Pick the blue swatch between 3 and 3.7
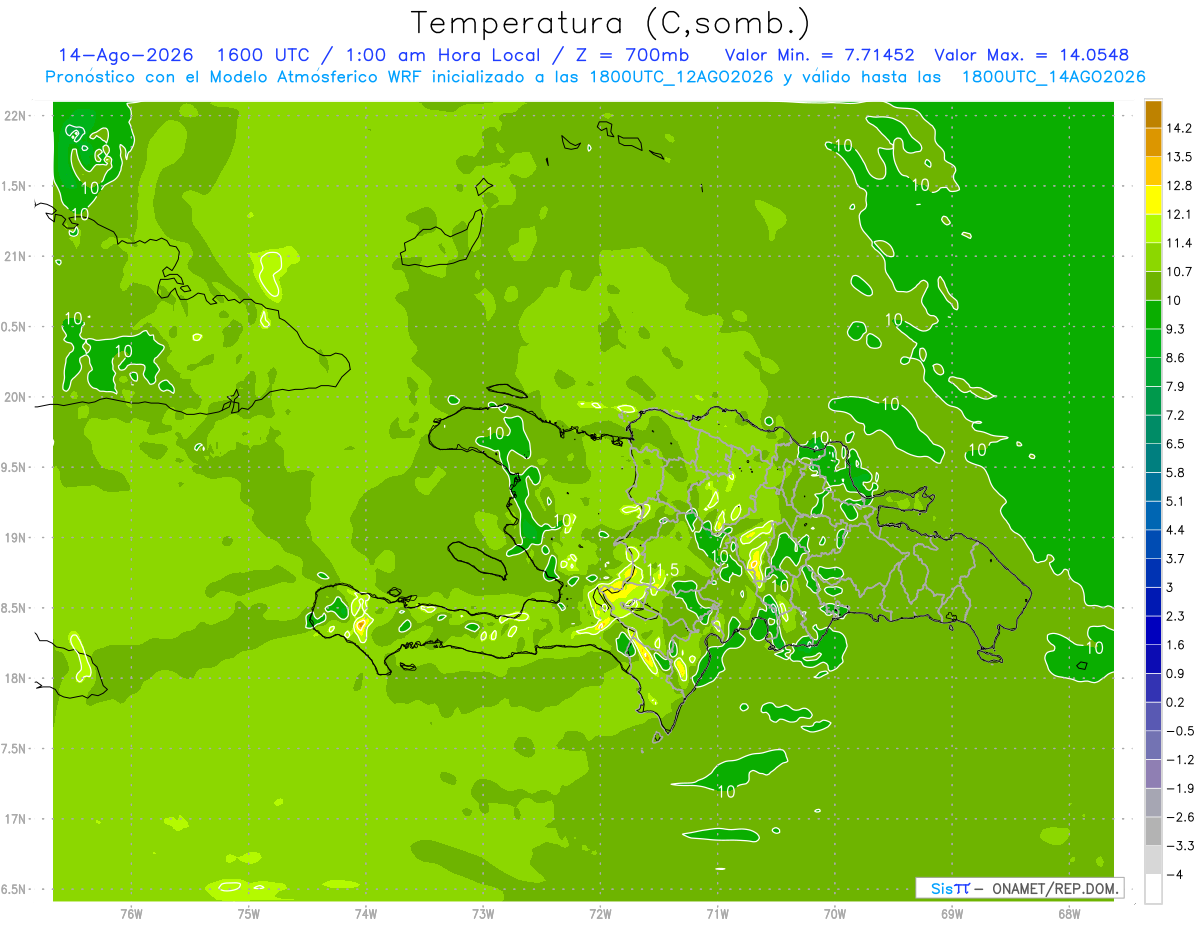 click(x=1153, y=573)
